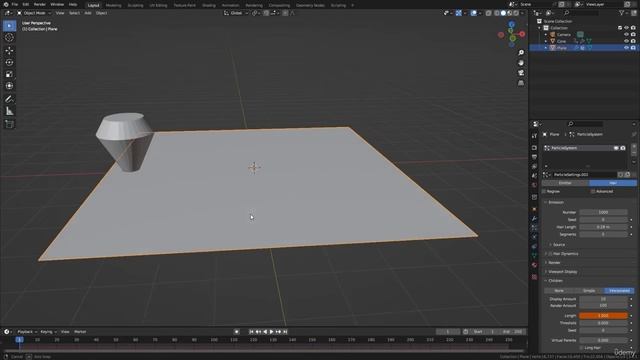640x360 pixels.
Task: Play the animation in the timeline
Action: pos(271,332)
